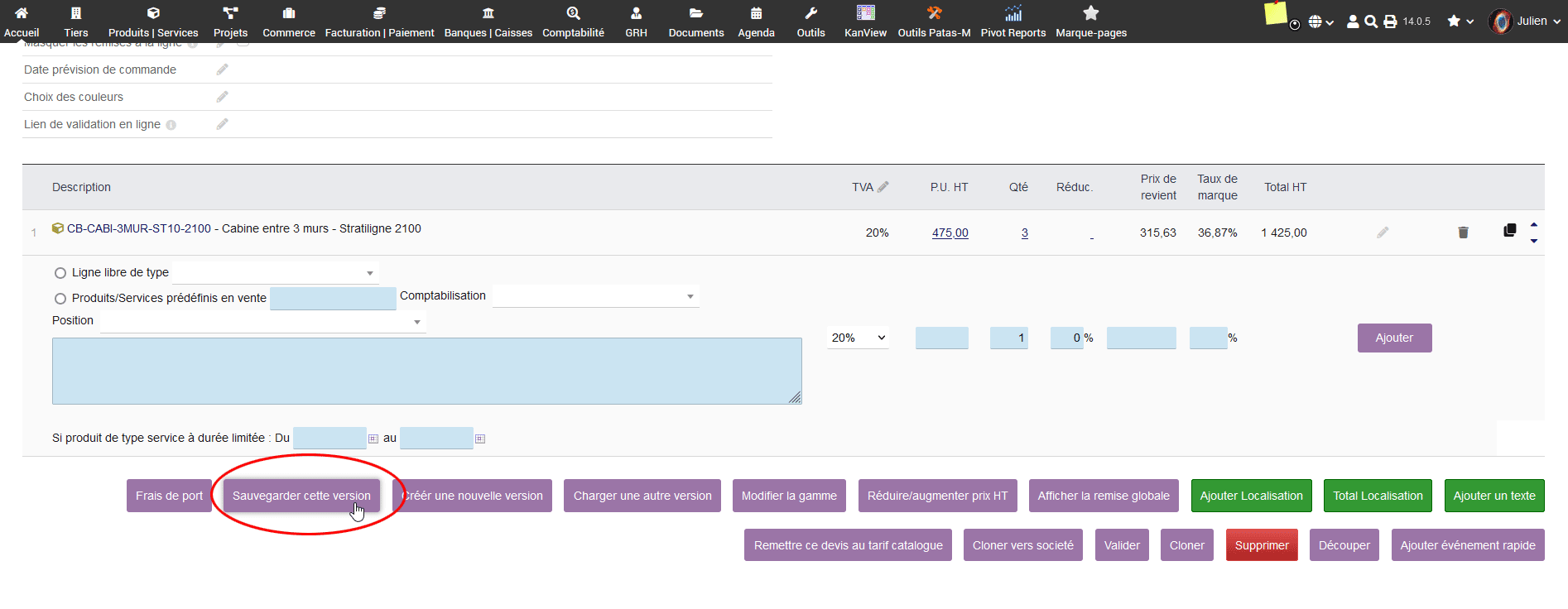Edit Choix des couleurs via pencil icon

pyautogui.click(x=222, y=97)
